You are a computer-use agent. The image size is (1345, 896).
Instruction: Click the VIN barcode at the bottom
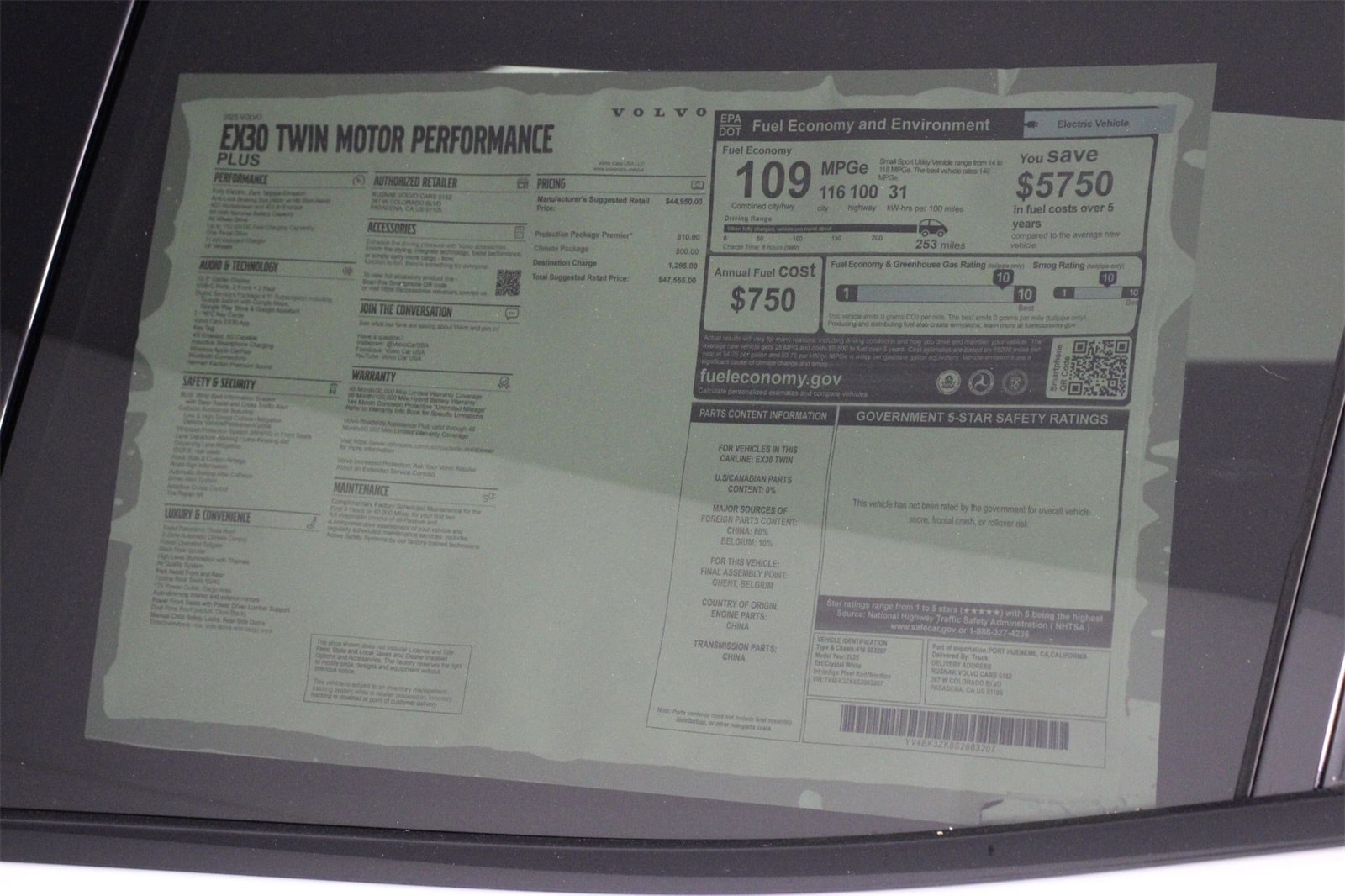(x=953, y=725)
